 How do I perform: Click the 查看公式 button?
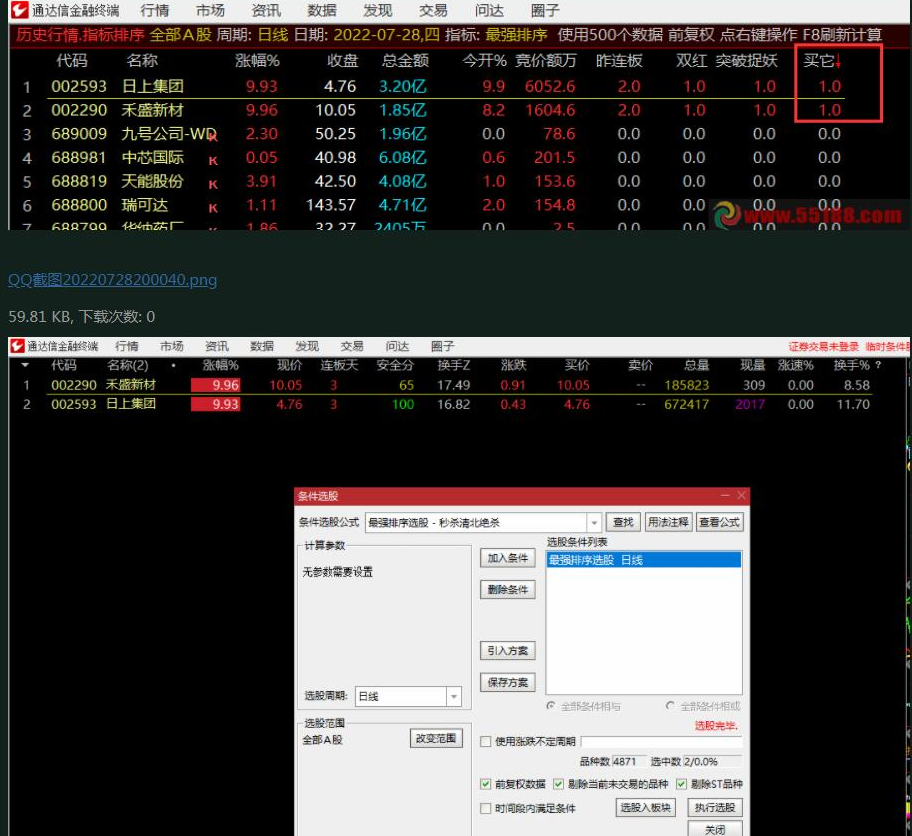point(719,522)
